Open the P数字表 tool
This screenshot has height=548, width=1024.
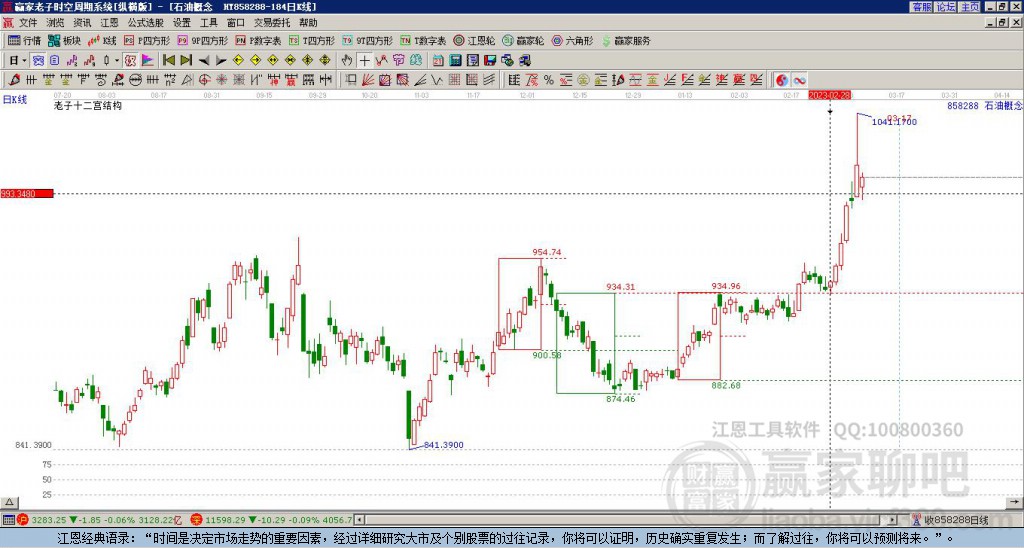(258, 40)
